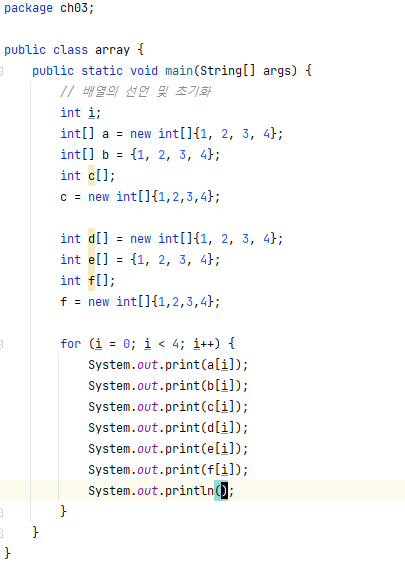
Task: Click the 'public' keyword before 'class array'
Action: coord(25,50)
